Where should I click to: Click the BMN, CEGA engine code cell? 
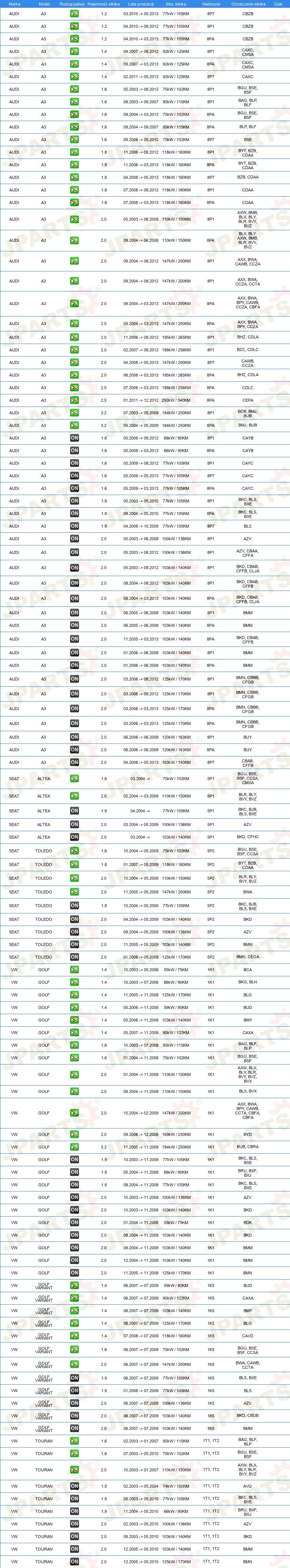[247, 957]
